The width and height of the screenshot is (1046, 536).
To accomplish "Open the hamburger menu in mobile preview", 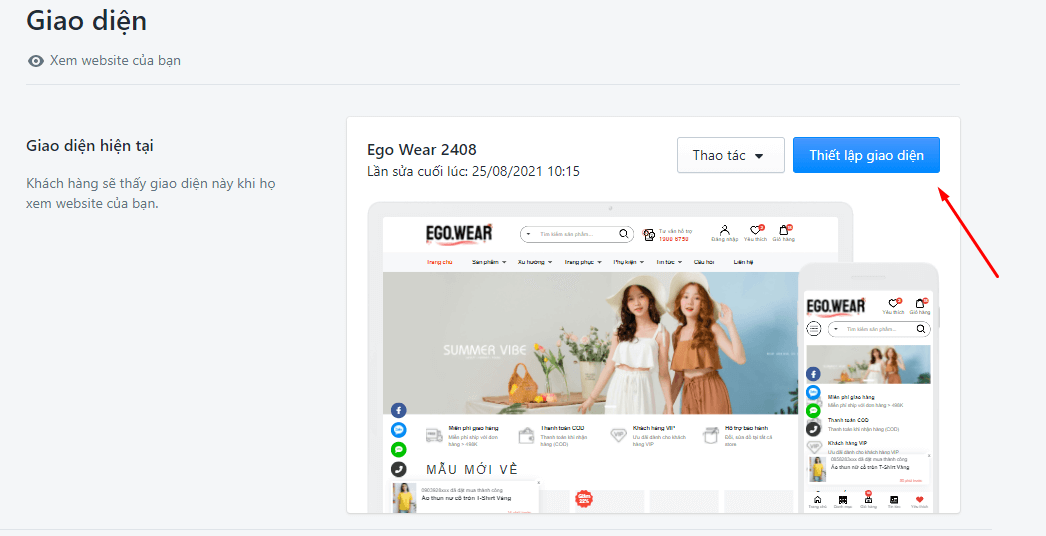I will coord(814,328).
